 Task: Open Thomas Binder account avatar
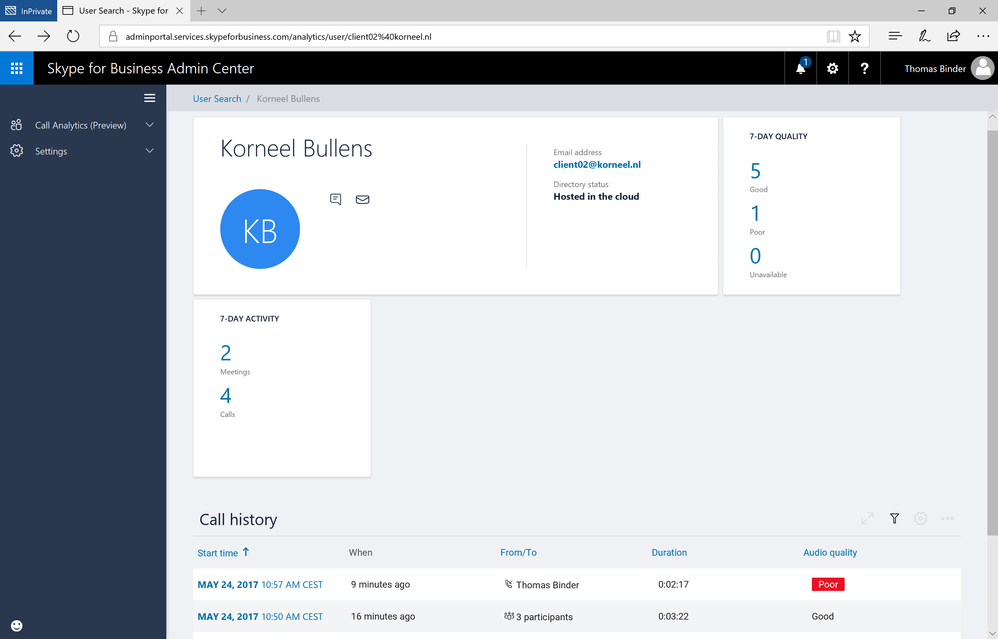tap(983, 68)
